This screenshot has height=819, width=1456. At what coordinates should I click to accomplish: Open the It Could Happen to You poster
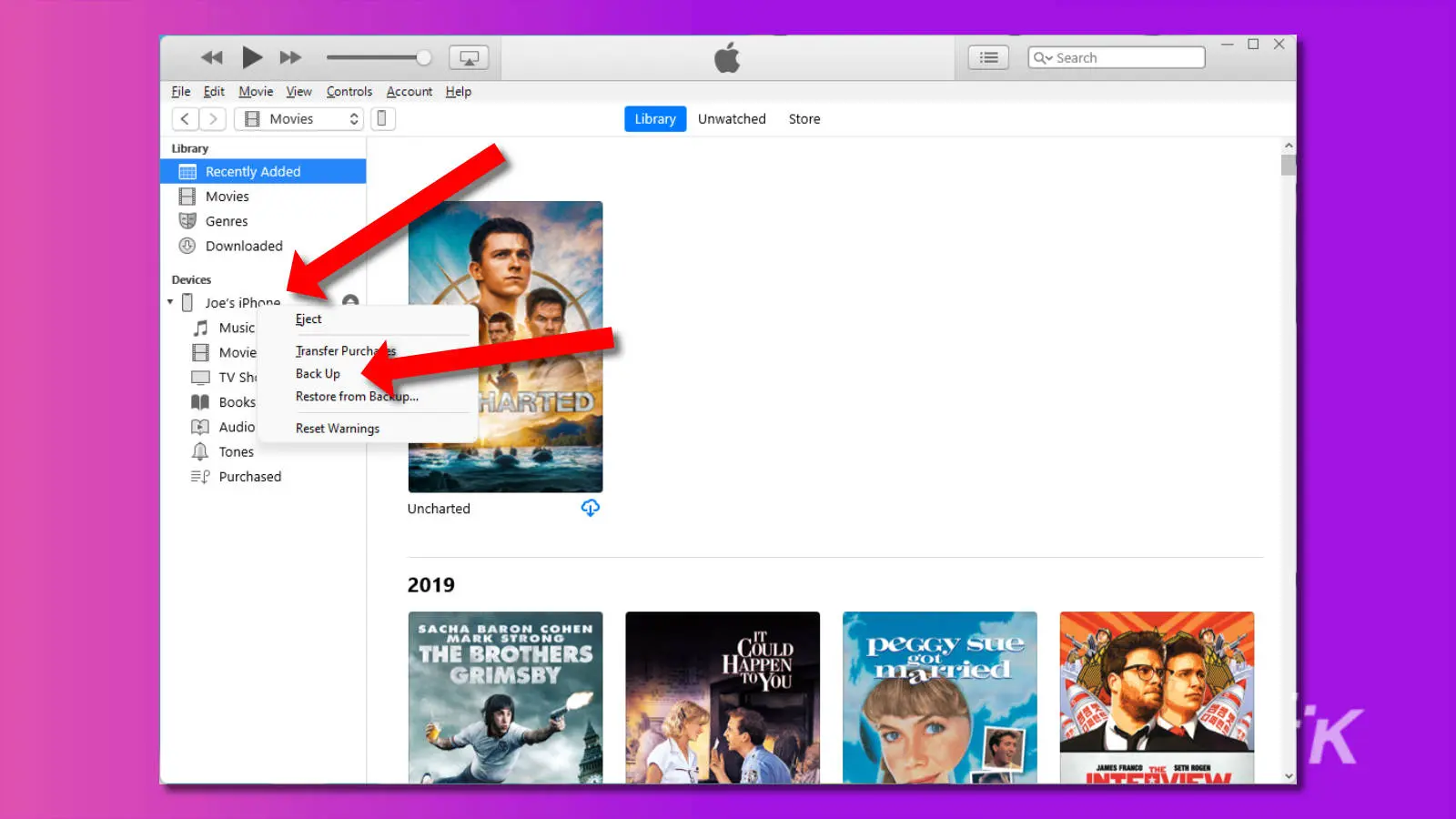point(723,697)
